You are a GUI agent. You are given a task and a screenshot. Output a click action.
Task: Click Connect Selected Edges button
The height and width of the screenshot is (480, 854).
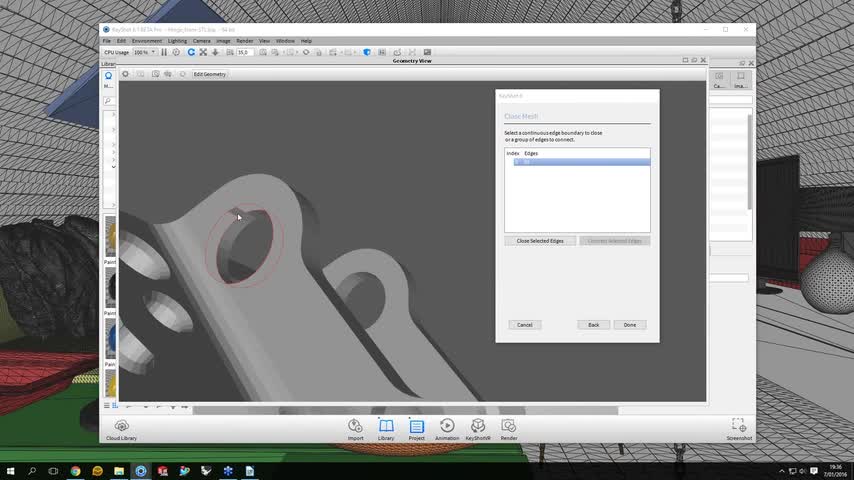pos(614,241)
